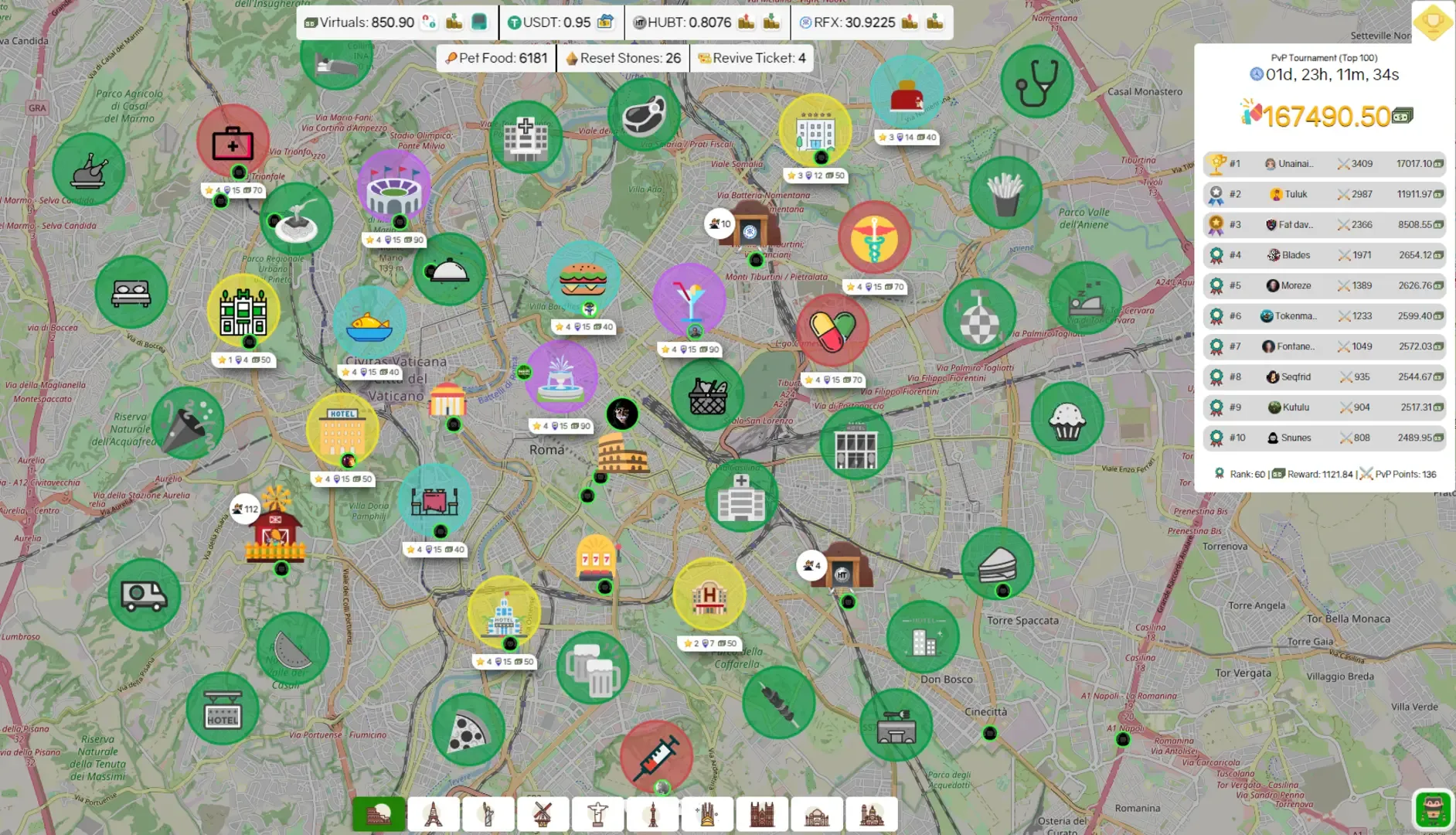Open the USDT wallet icon

[x=606, y=22]
